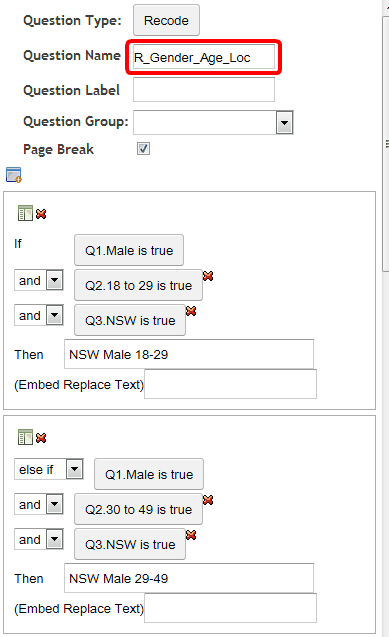The image size is (389, 637).
Task: Click the Recode question type button
Action: coord(166,20)
